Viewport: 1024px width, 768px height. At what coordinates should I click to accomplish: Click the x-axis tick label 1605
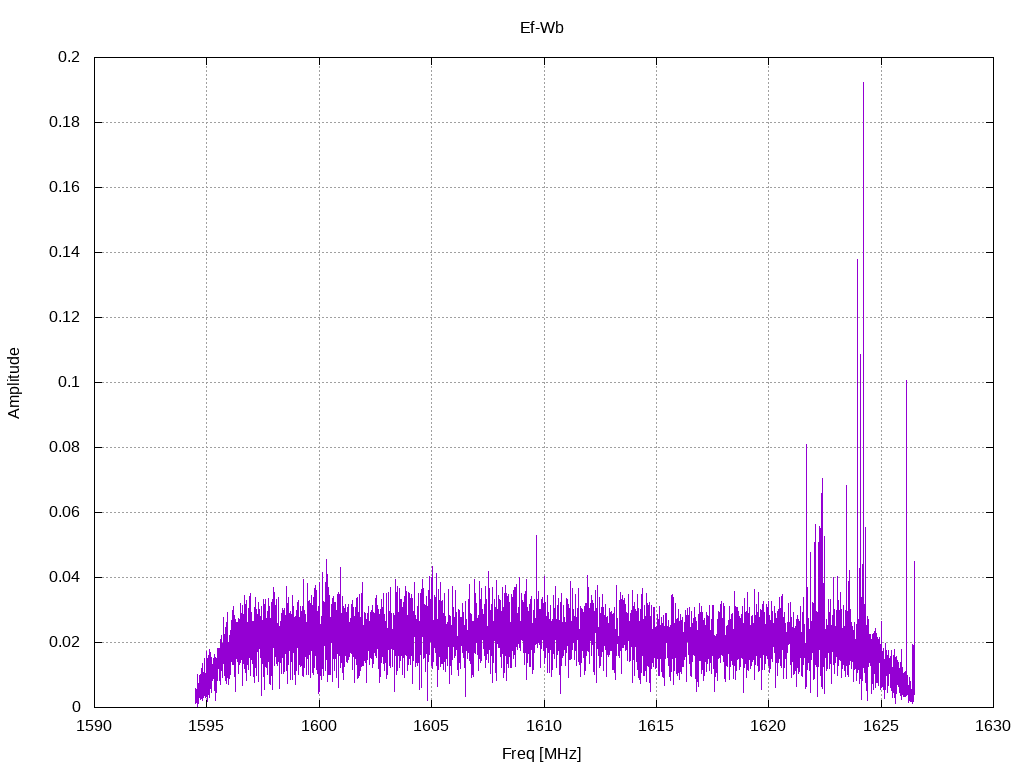[x=431, y=726]
